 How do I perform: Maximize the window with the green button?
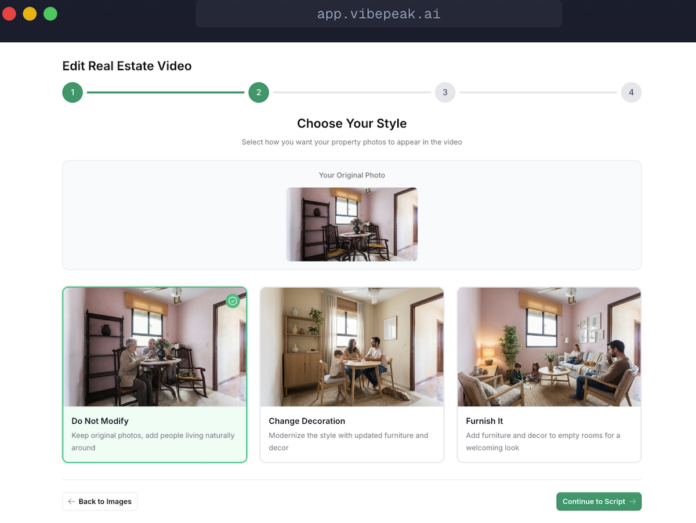click(x=50, y=14)
